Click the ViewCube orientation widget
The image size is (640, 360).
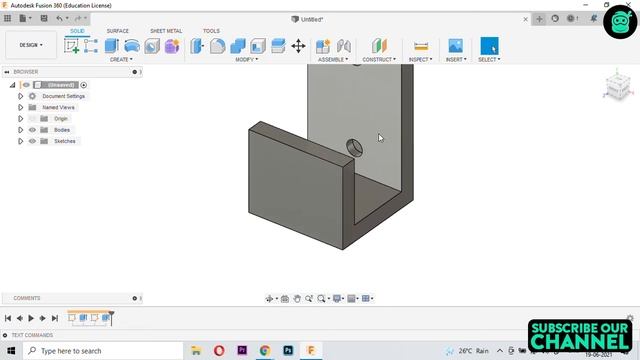point(618,86)
